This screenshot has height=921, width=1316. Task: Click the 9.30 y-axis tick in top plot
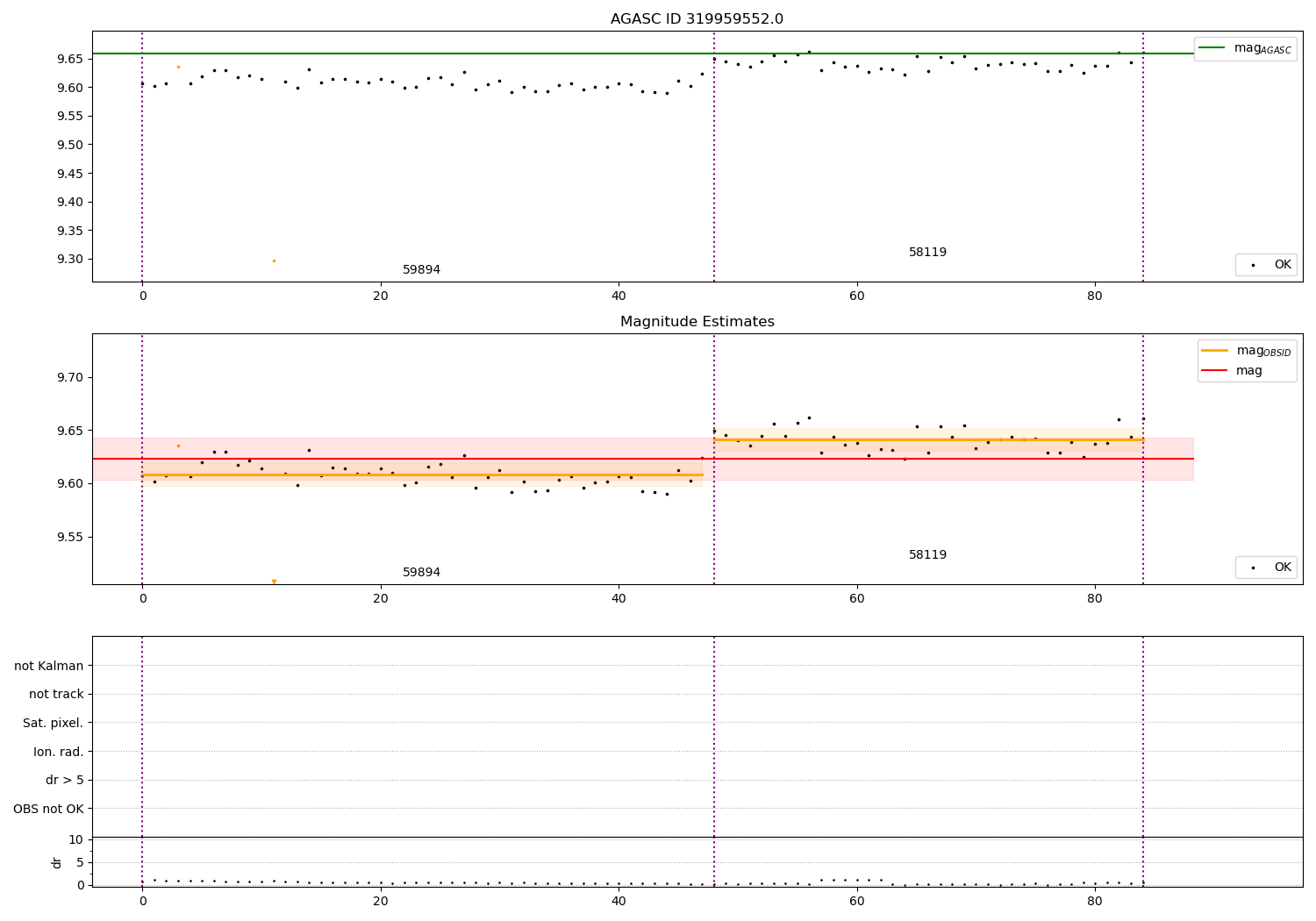(68, 260)
